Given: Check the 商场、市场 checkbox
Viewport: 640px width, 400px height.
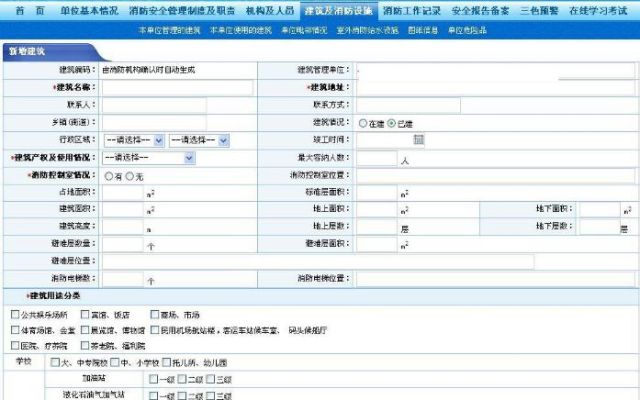Looking at the screenshot, I should pos(155,314).
